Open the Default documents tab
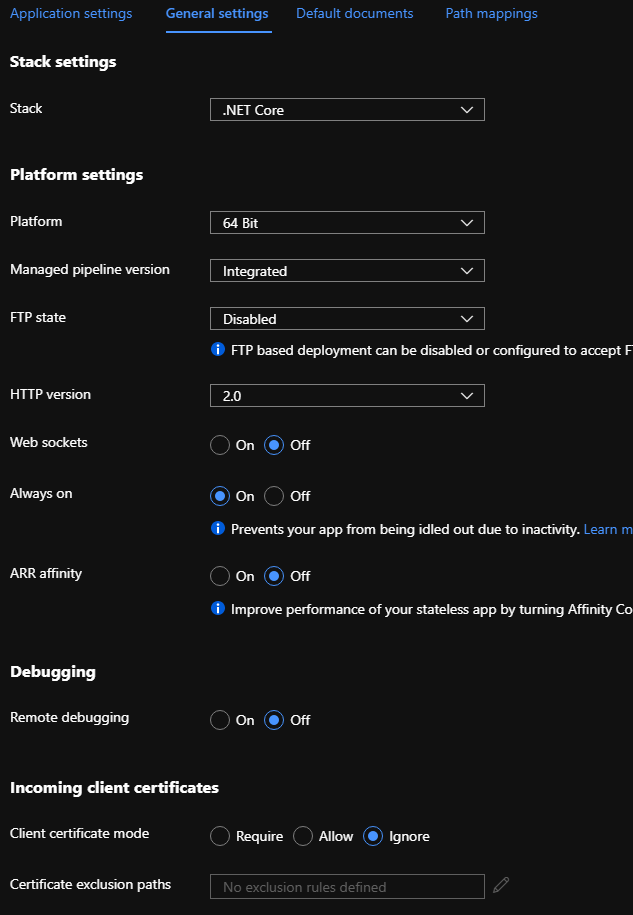Image resolution: width=633 pixels, height=915 pixels. 354,13
